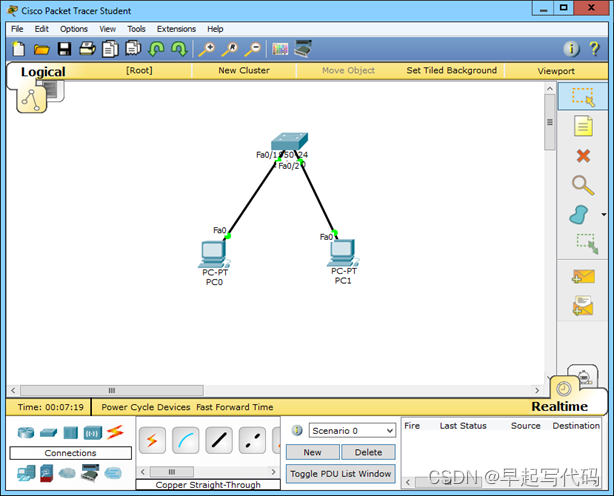Viewport: 614px width, 496px height.
Task: Select Multiuser Connection category
Action: click(x=113, y=473)
